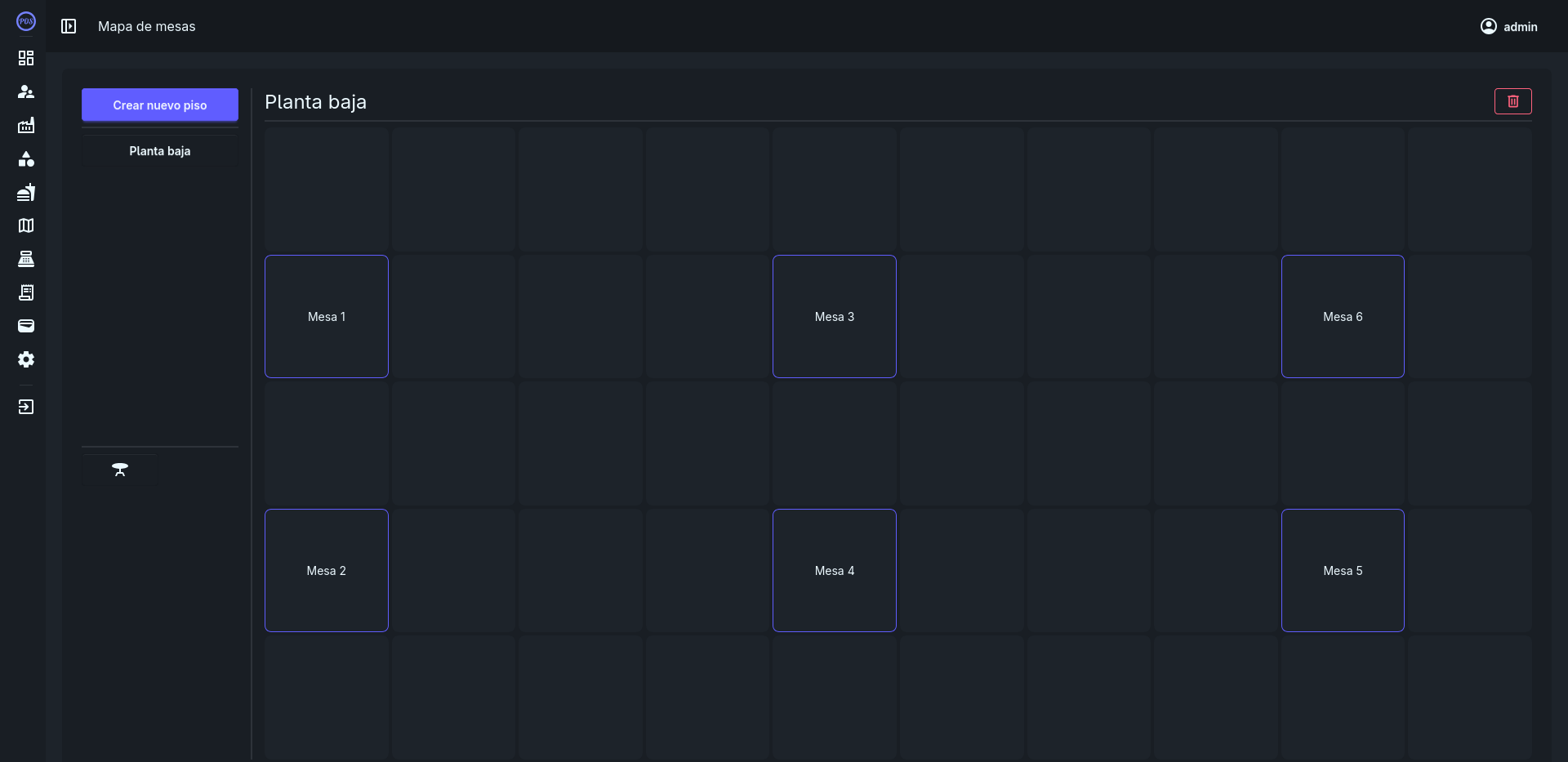Image resolution: width=1568 pixels, height=762 pixels.
Task: Delete the floor with the trash button
Action: click(x=1512, y=101)
